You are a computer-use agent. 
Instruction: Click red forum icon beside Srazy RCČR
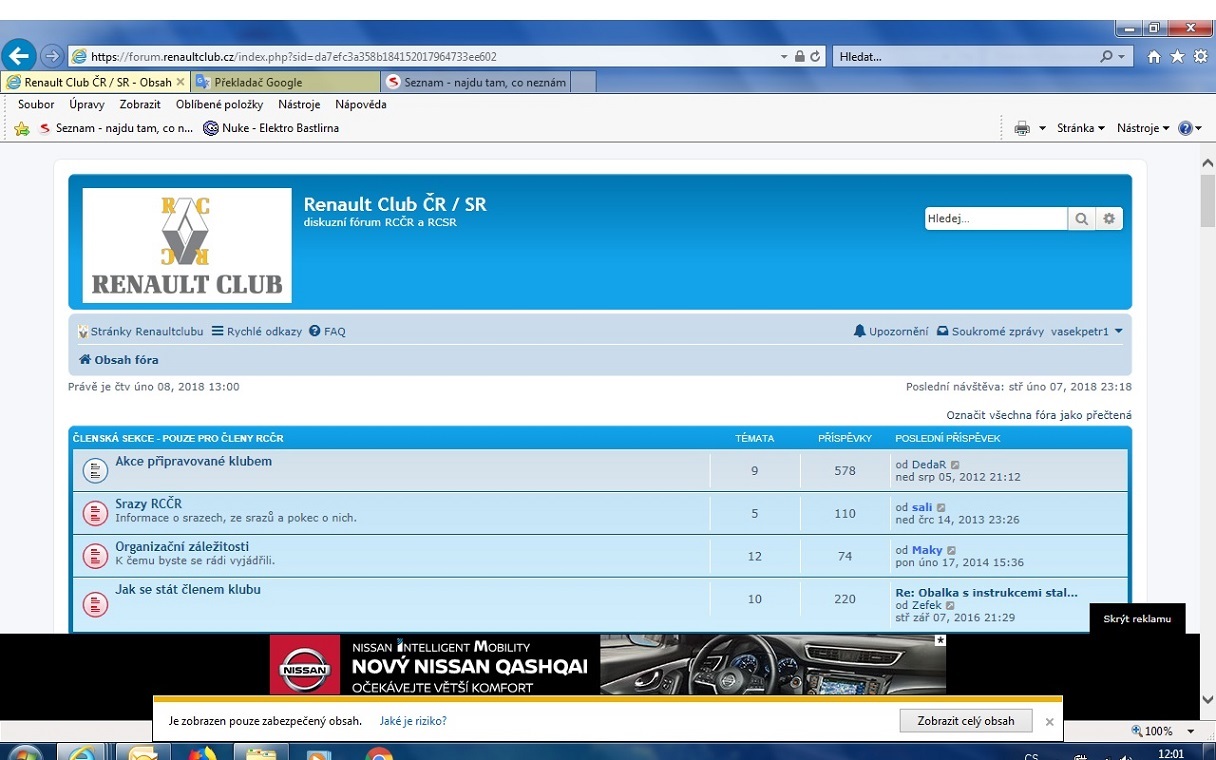(x=95, y=513)
